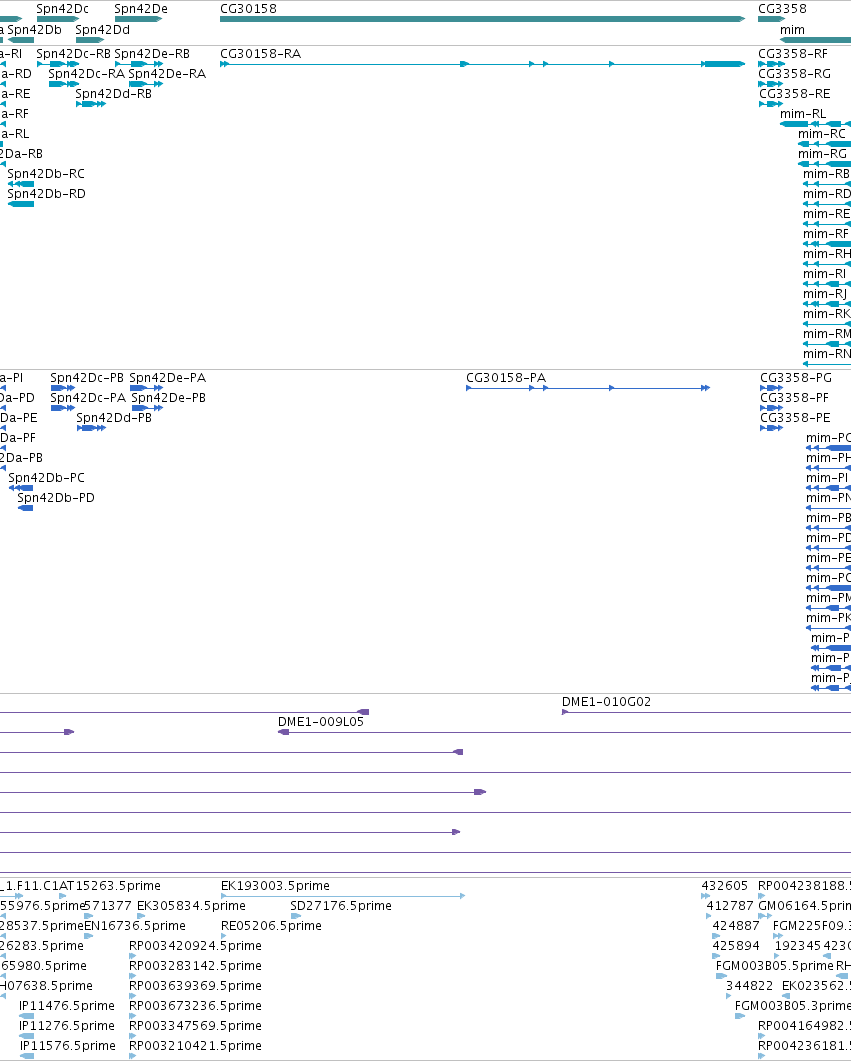The height and width of the screenshot is (1061, 851).
Task: Select transcript Spn42De-RB
Action: [152, 53]
